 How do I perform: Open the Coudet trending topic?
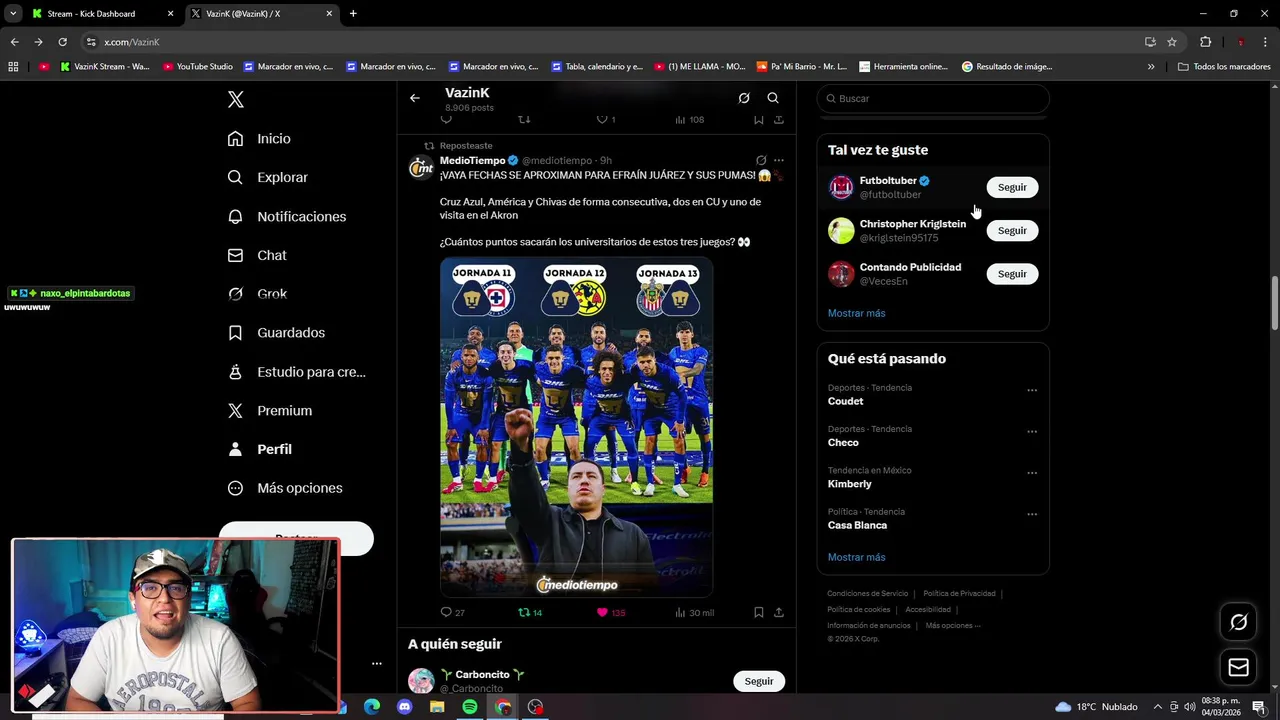click(x=845, y=401)
